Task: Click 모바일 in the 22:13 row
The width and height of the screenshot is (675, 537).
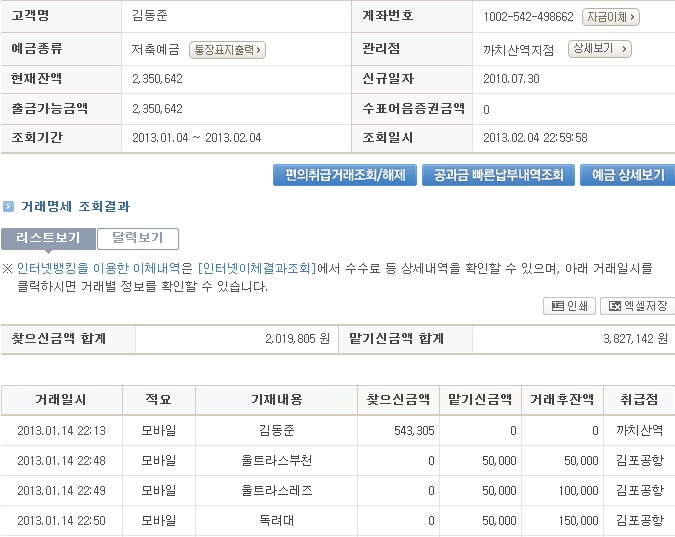Action: pyautogui.click(x=159, y=431)
